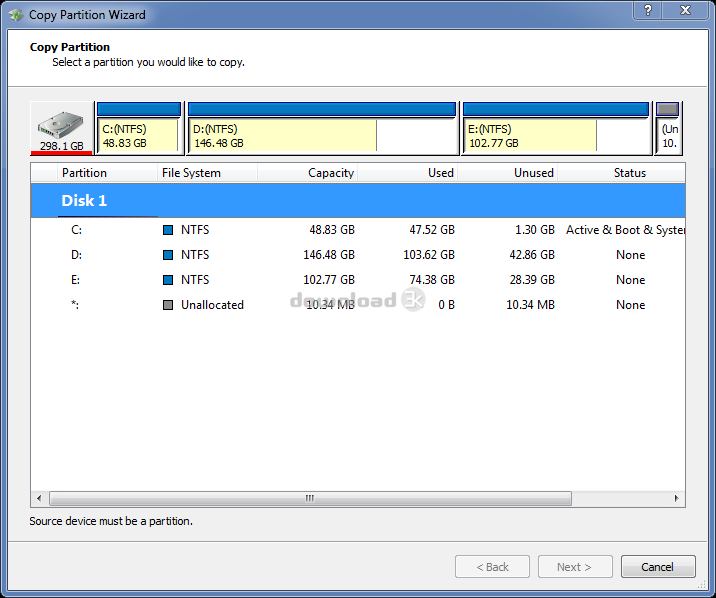
Task: Click the blue NTFS square in D: row
Action: click(x=168, y=255)
